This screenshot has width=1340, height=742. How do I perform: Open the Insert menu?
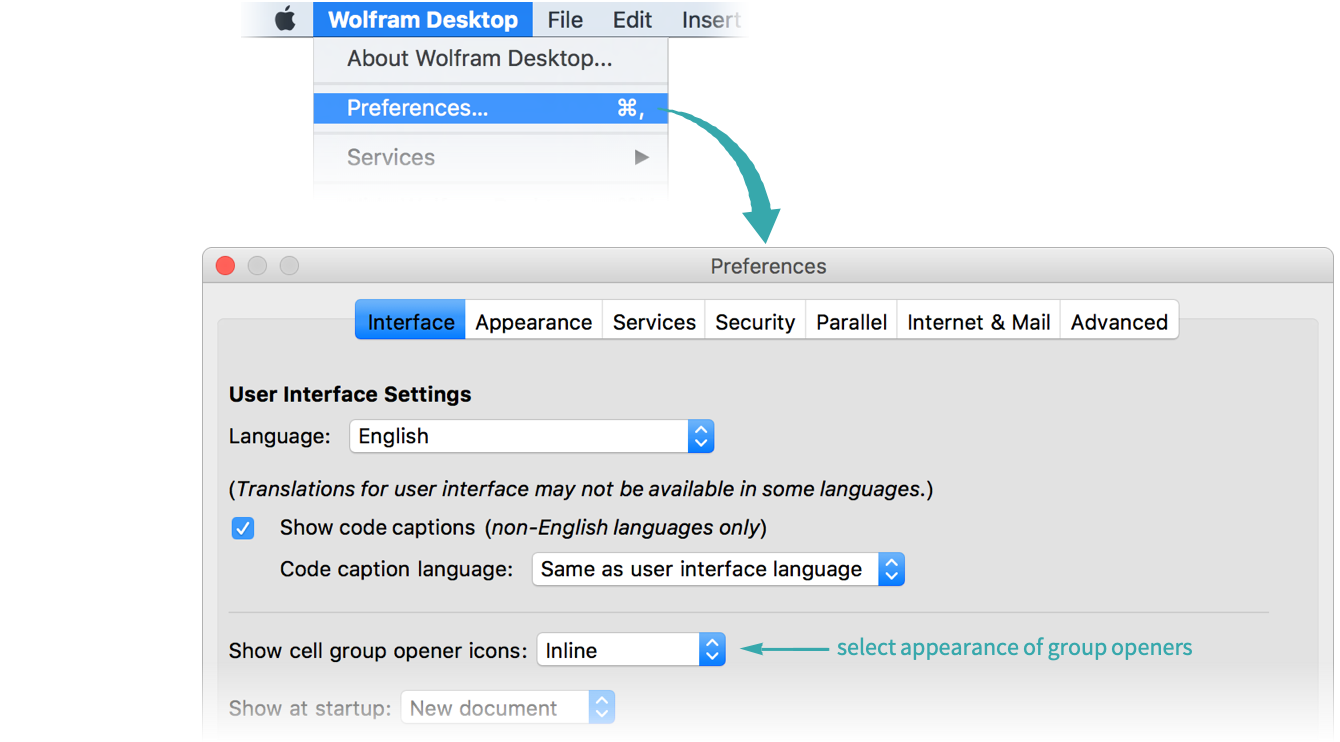coord(711,20)
